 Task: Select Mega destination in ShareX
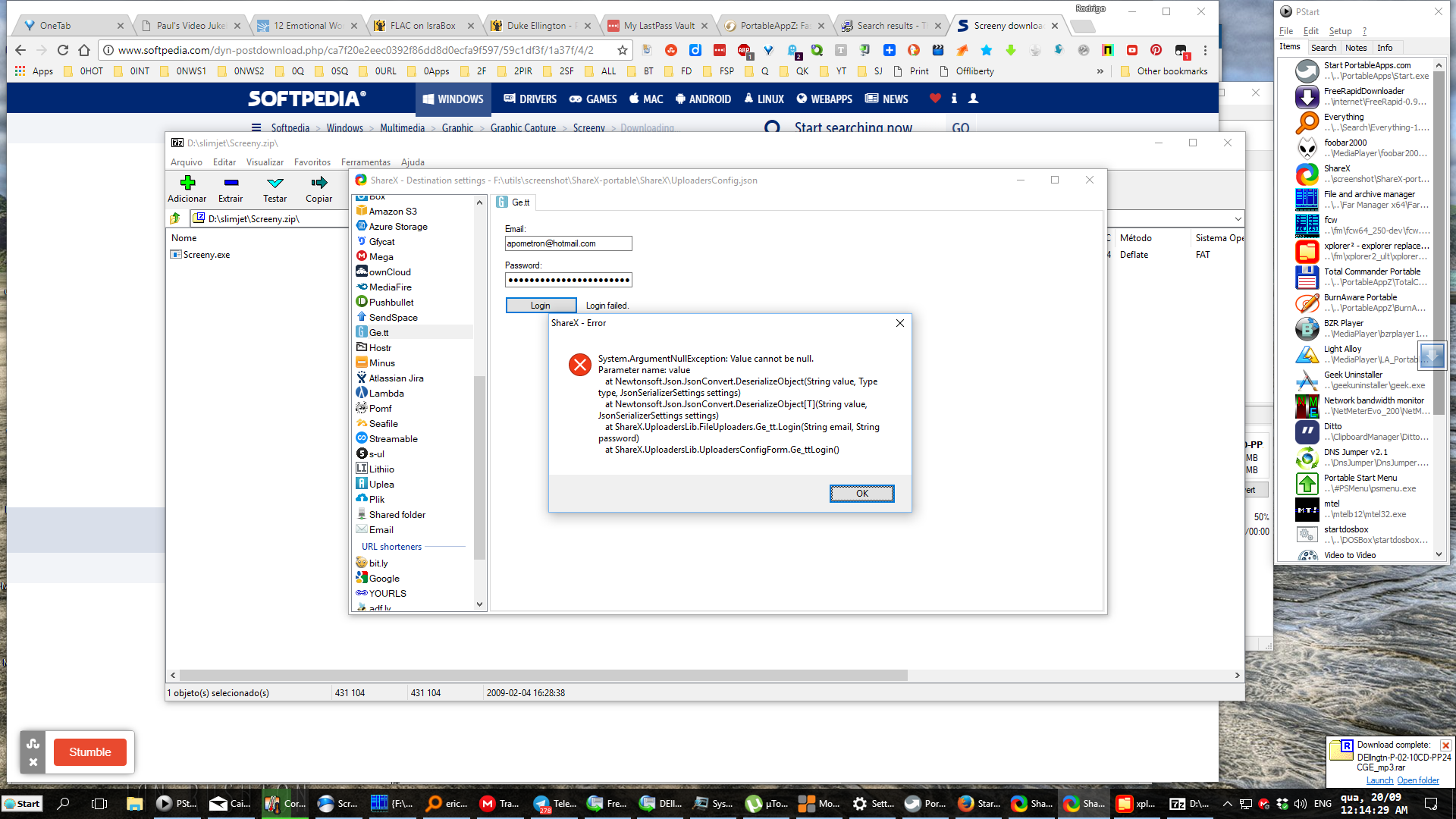coord(381,256)
